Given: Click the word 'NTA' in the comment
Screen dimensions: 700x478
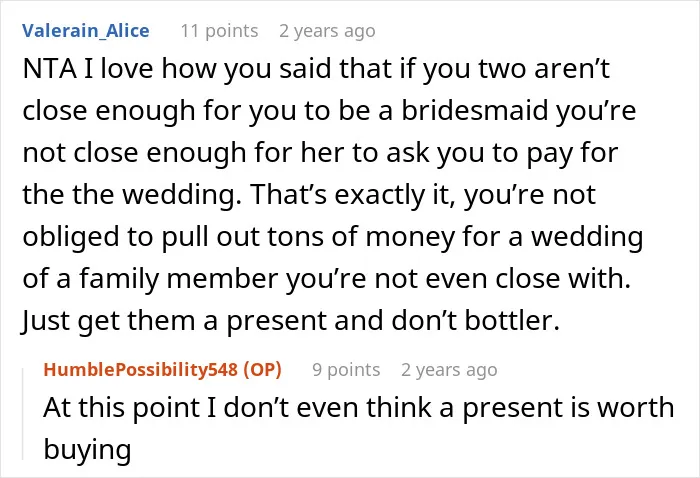Looking at the screenshot, I should click(x=50, y=69).
